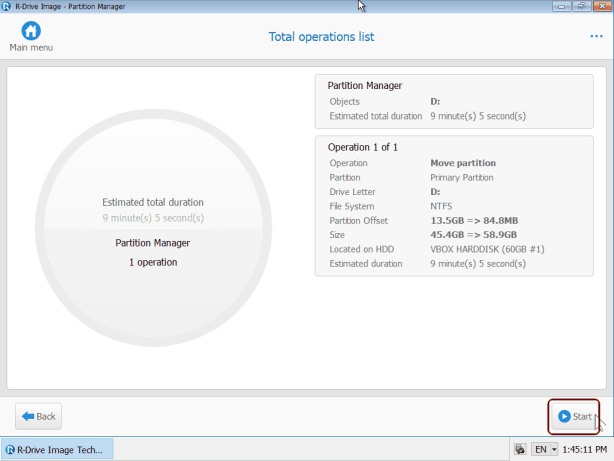Screen dimensions: 614x461
Task: Click the Total operations list heading
Action: pyautogui.click(x=321, y=37)
